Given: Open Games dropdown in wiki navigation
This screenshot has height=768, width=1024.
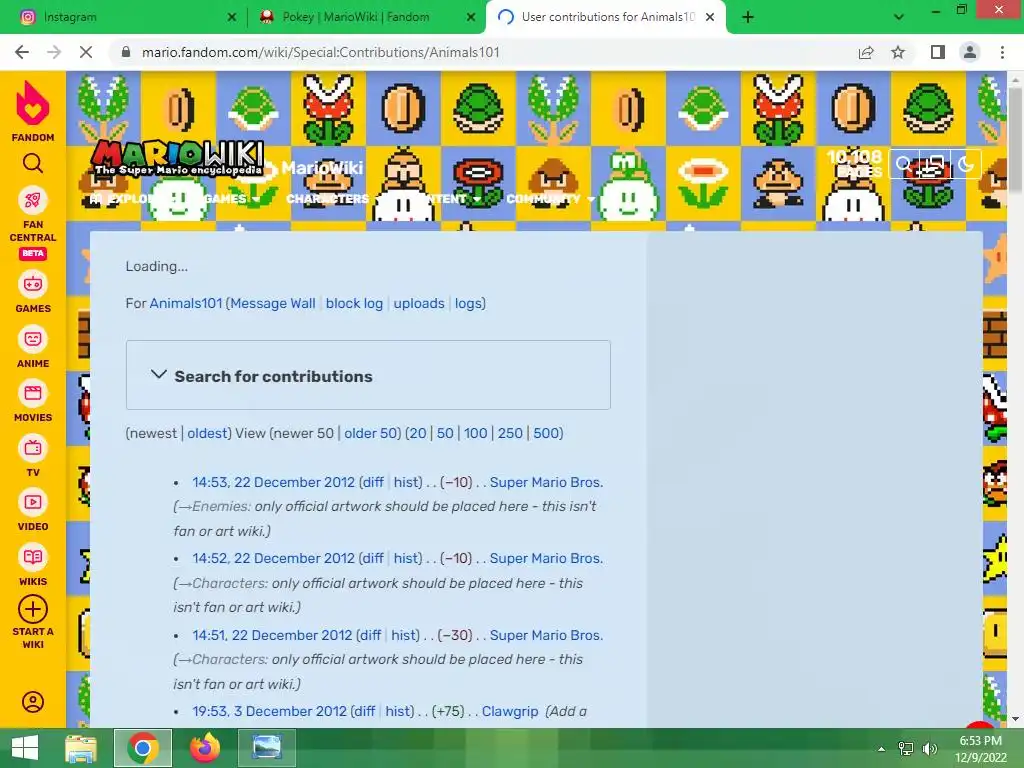Looking at the screenshot, I should 232,199.
